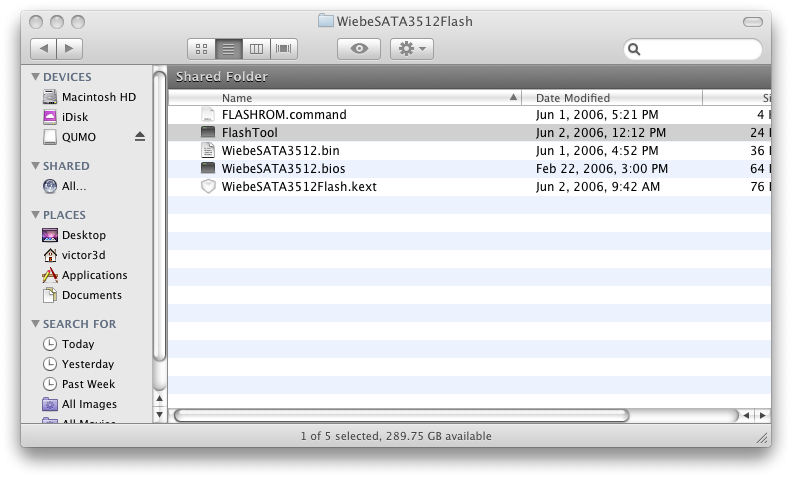Click the horizontal scroll right arrow
The width and height of the screenshot is (792, 478).
pos(762,415)
